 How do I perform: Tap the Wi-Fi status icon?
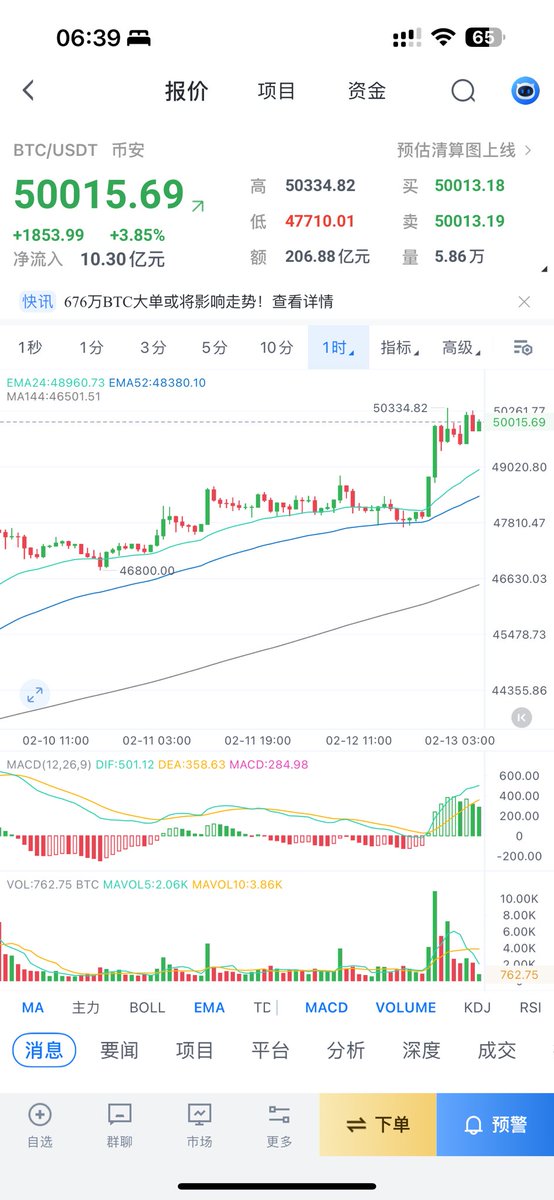[x=442, y=38]
